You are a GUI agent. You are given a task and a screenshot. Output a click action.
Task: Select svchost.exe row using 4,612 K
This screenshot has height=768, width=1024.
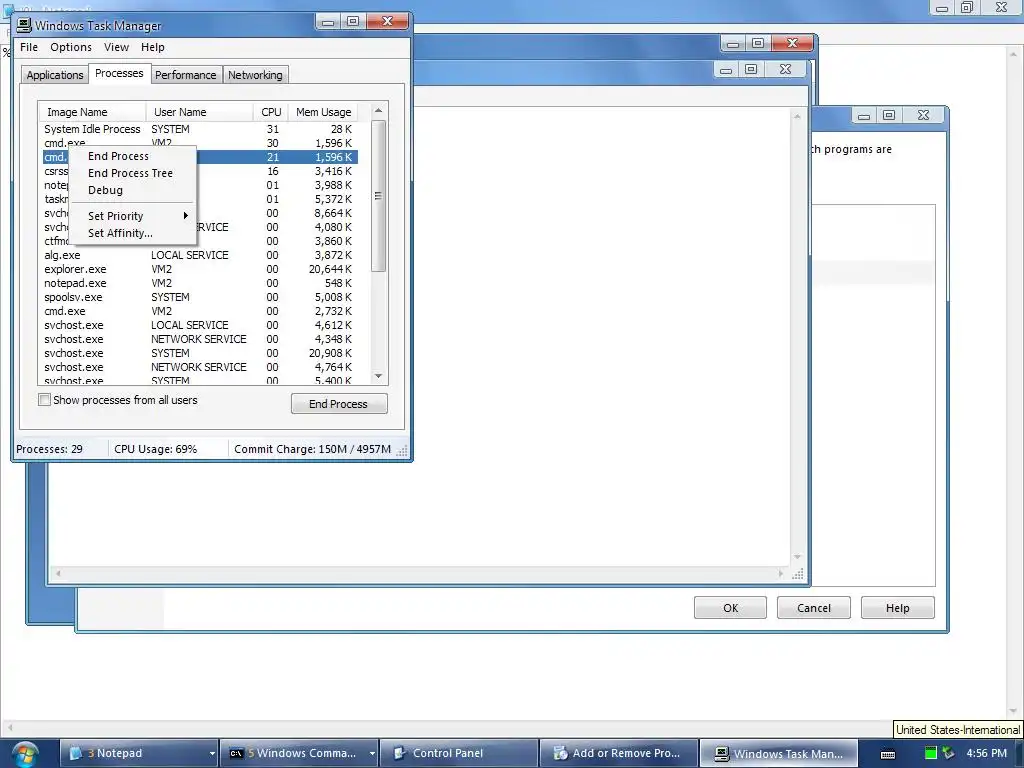200,325
